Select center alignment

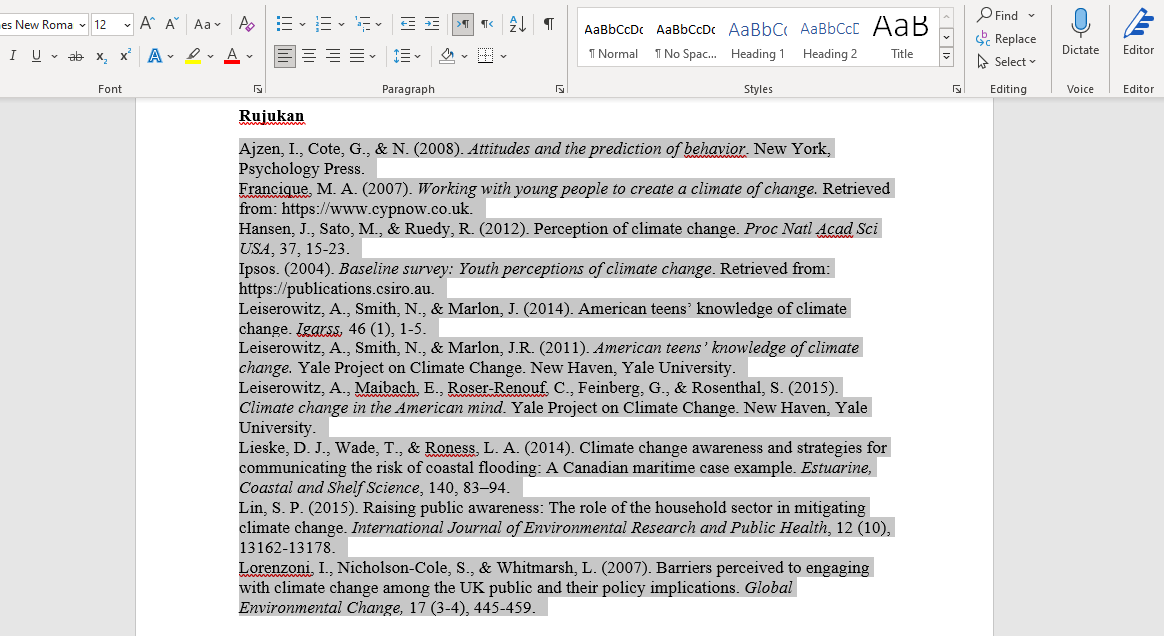coord(309,56)
